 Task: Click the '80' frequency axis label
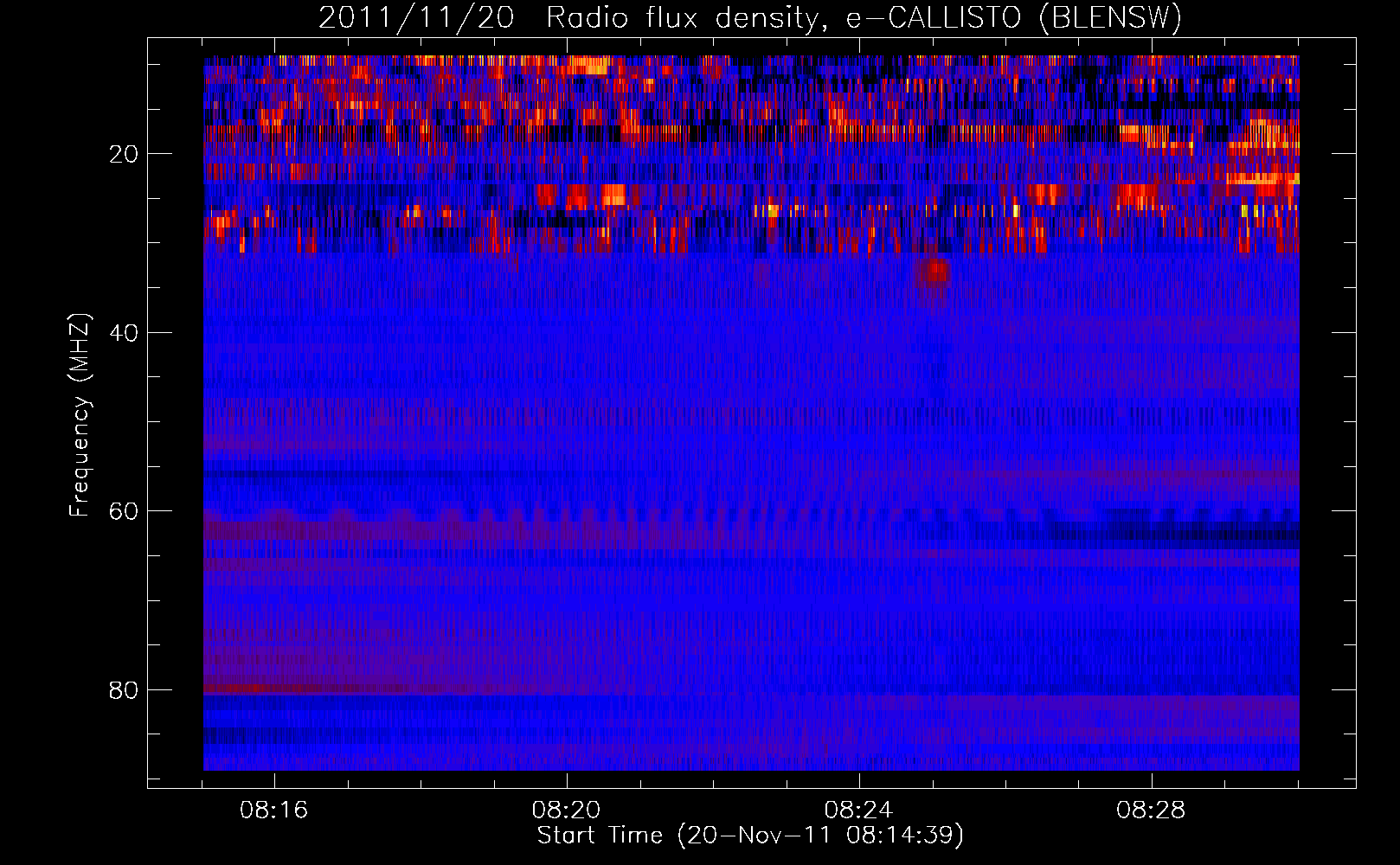(125, 690)
